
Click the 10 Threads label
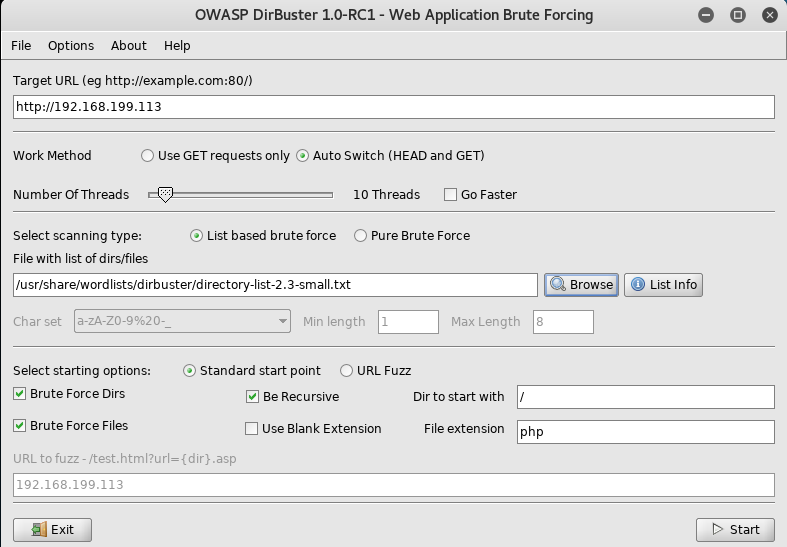point(386,195)
